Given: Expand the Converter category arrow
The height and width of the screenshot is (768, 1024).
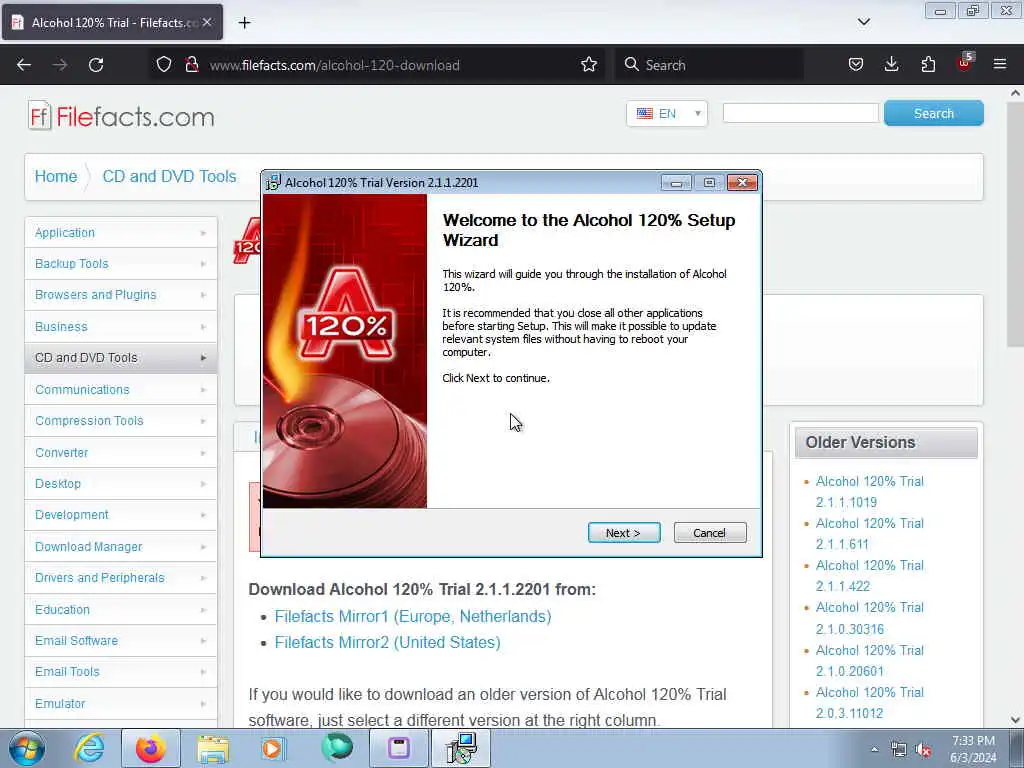Looking at the screenshot, I should click(x=203, y=453).
